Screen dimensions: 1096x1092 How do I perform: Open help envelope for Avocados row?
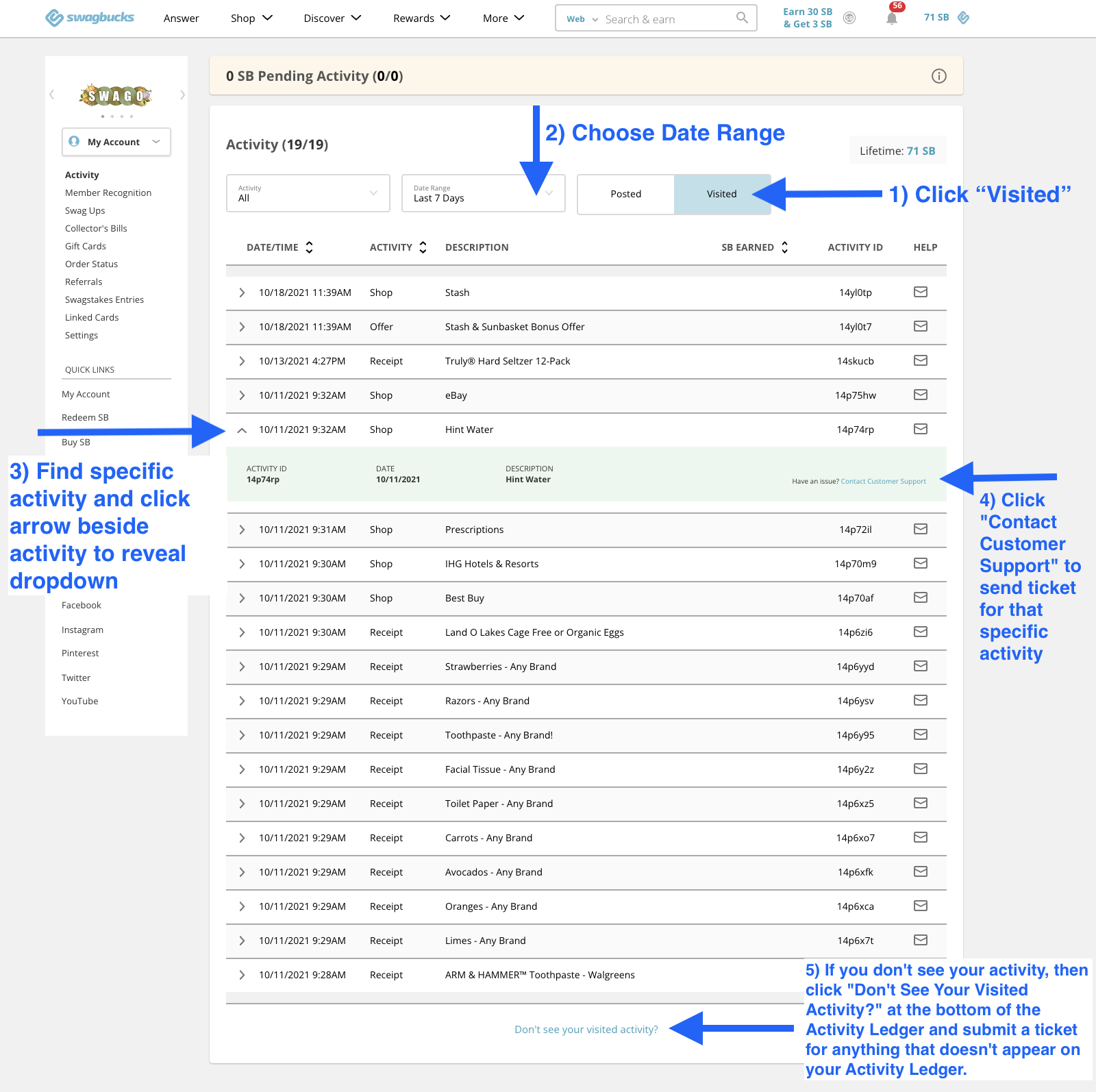click(x=921, y=871)
